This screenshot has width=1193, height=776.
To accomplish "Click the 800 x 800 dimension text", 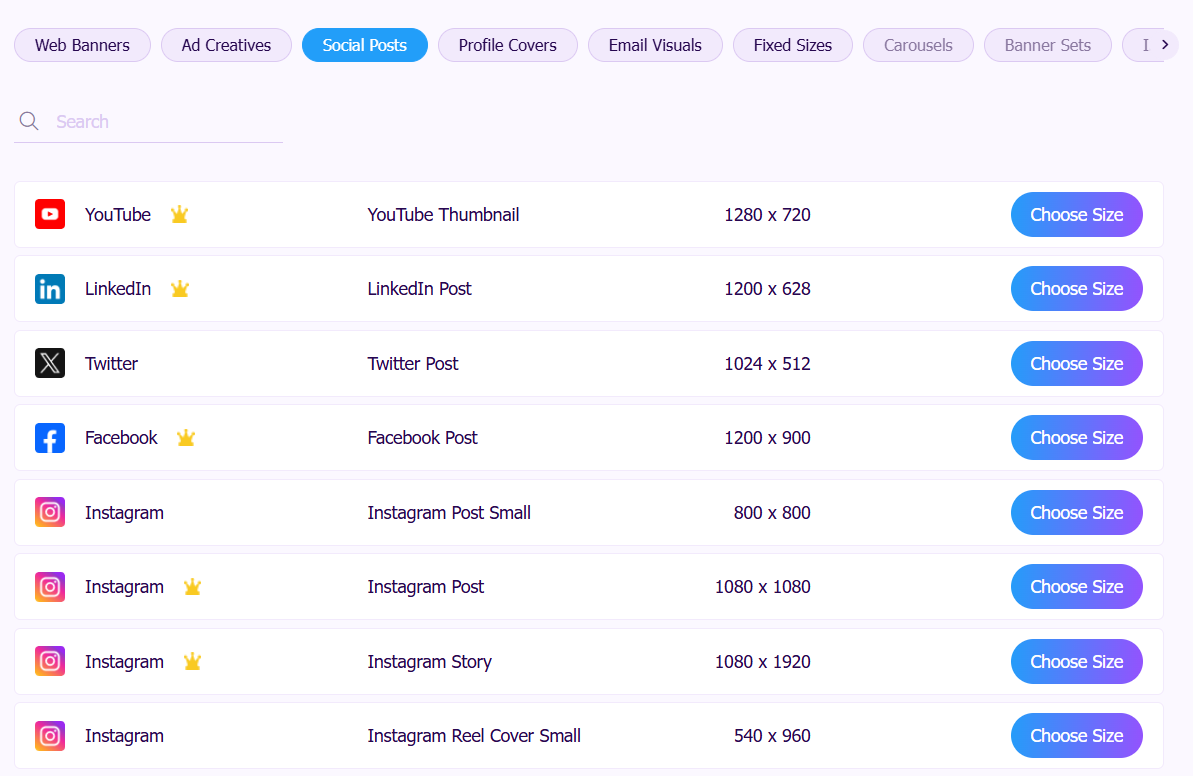I will point(772,513).
